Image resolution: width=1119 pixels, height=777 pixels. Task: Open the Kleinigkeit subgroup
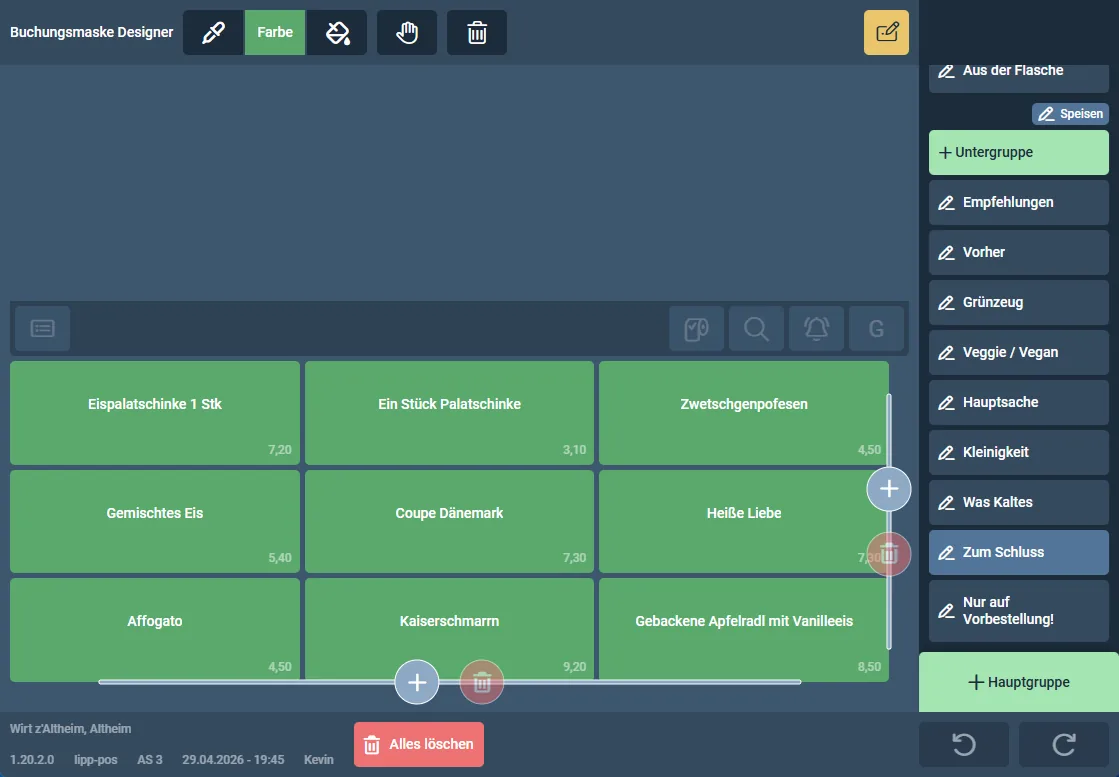pos(1018,452)
